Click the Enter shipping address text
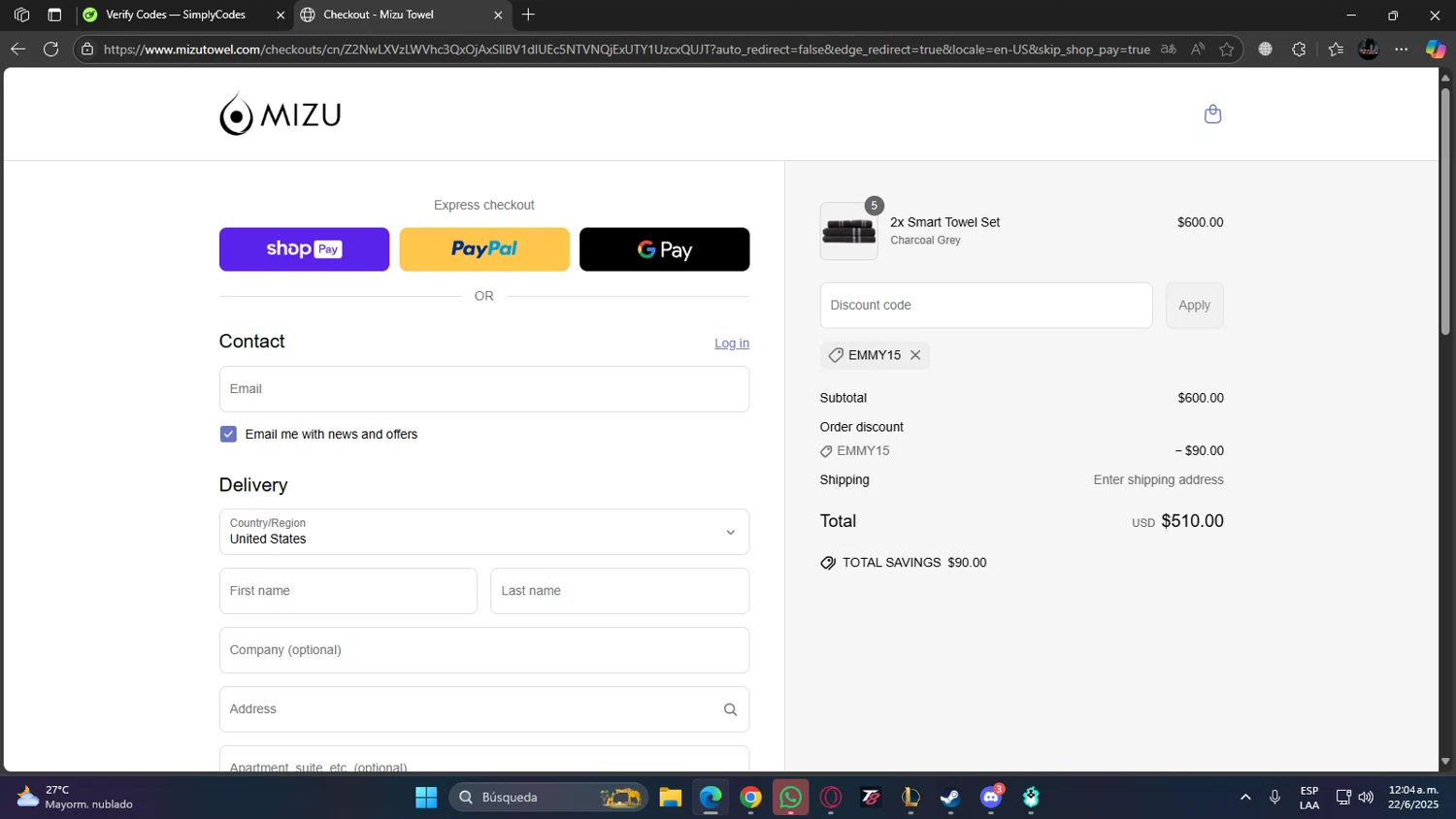Viewport: 1456px width, 819px height. [x=1159, y=480]
